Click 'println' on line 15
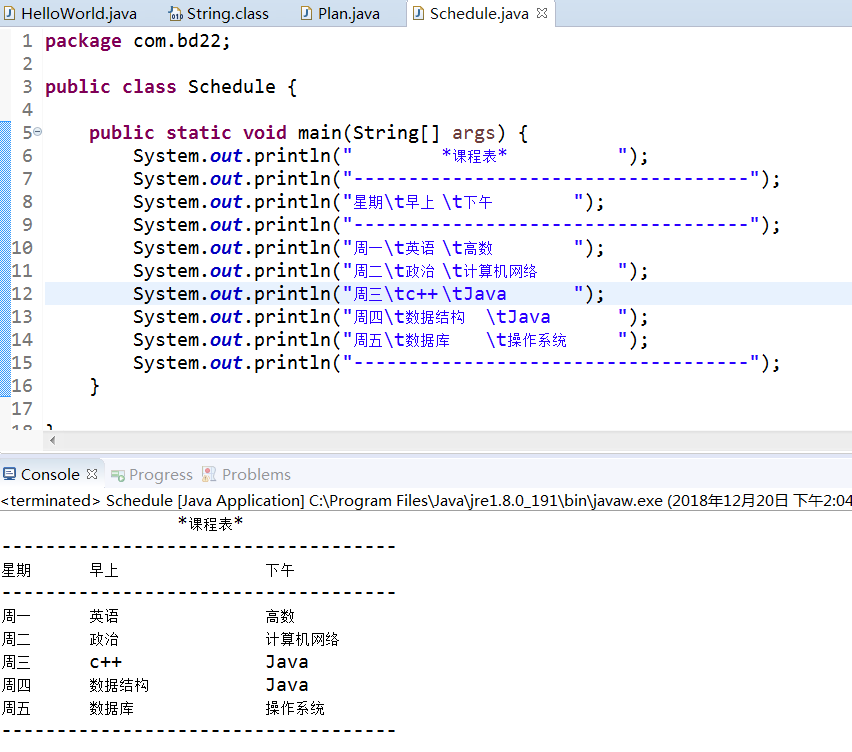 (x=292, y=363)
